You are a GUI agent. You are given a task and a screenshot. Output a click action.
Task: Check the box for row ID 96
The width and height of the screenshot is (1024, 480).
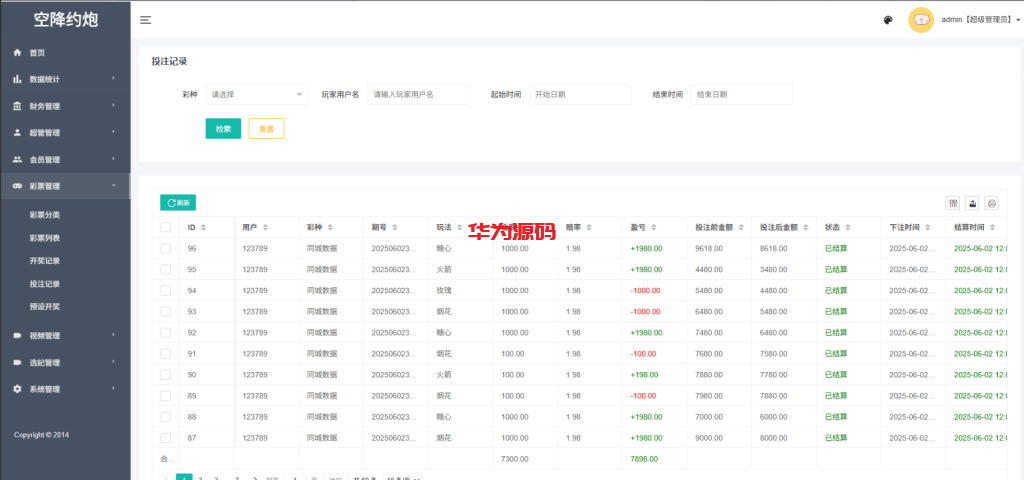tap(166, 248)
